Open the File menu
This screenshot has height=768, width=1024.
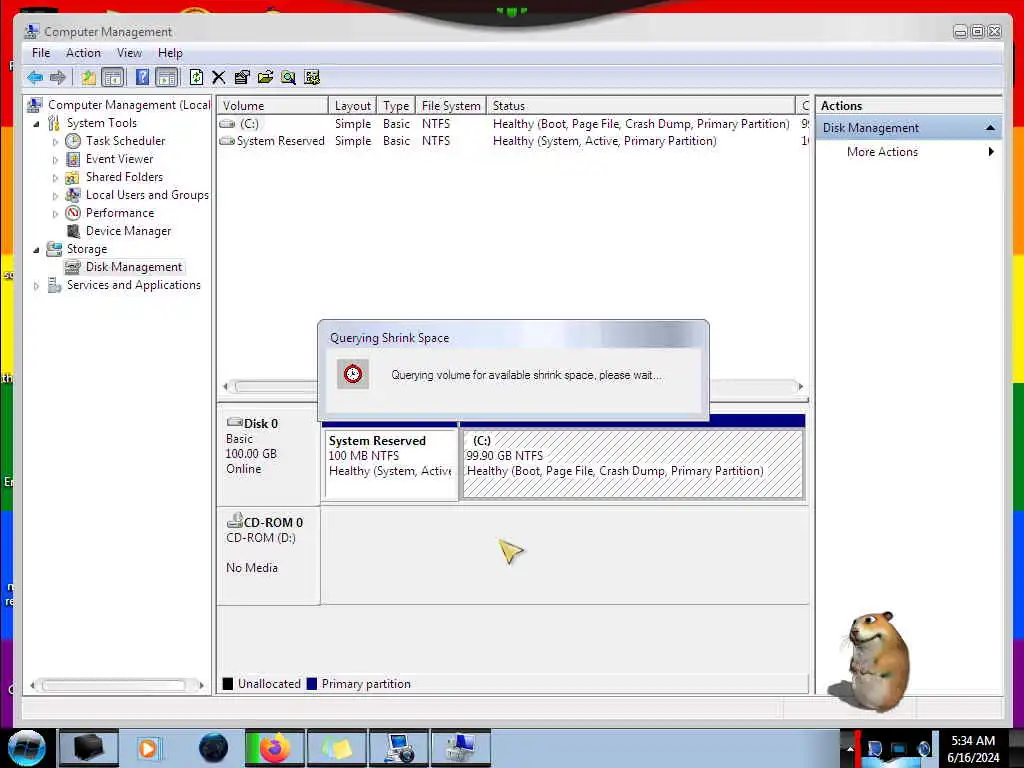(41, 53)
